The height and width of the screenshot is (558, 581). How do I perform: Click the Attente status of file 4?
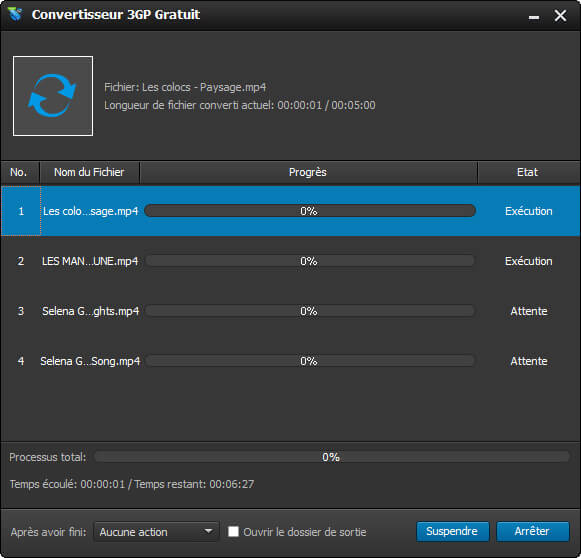point(529,361)
